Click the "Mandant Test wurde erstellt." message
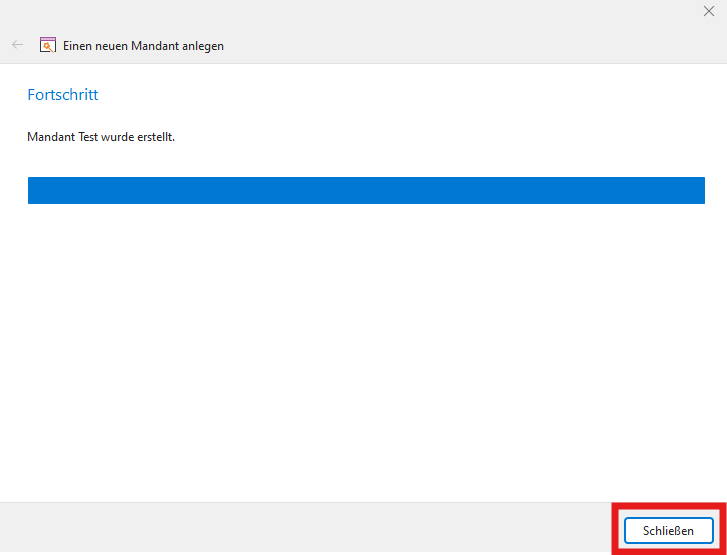The image size is (727, 555). (101, 137)
